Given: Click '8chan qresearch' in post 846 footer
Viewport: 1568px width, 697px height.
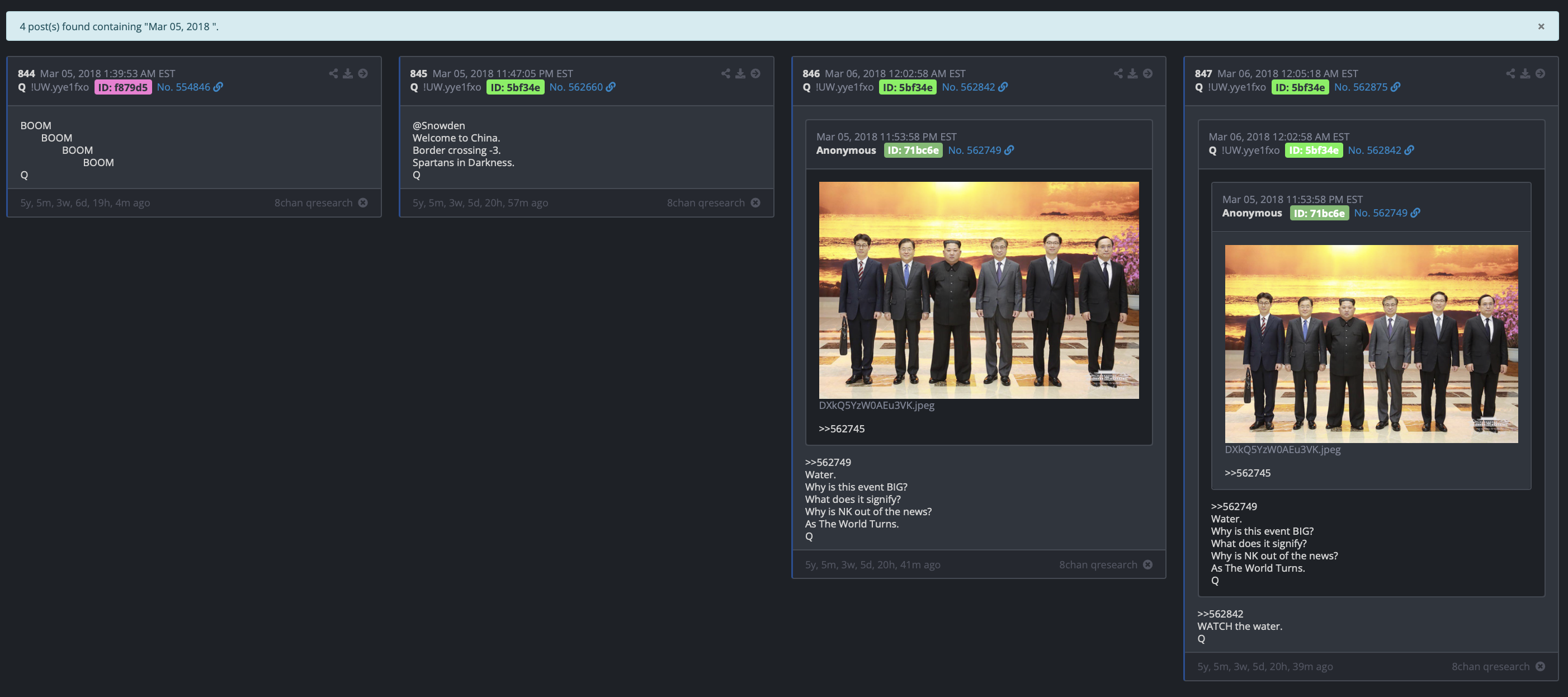Looking at the screenshot, I should coord(1098,564).
